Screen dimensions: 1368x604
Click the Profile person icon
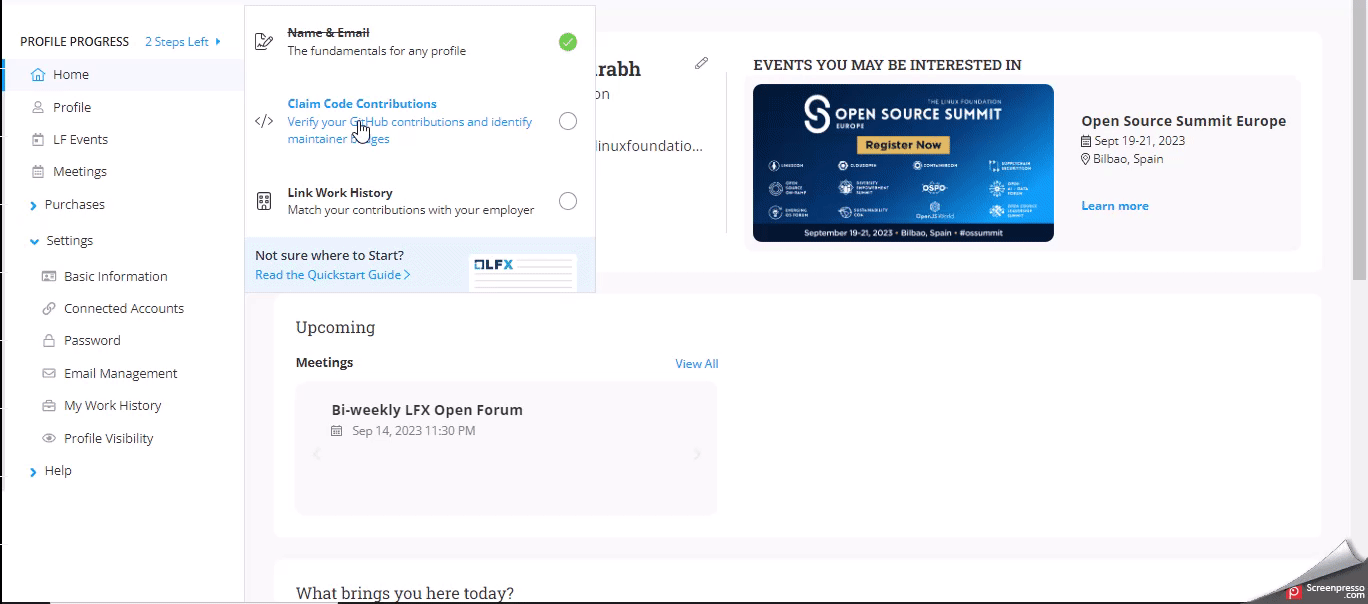click(38, 107)
